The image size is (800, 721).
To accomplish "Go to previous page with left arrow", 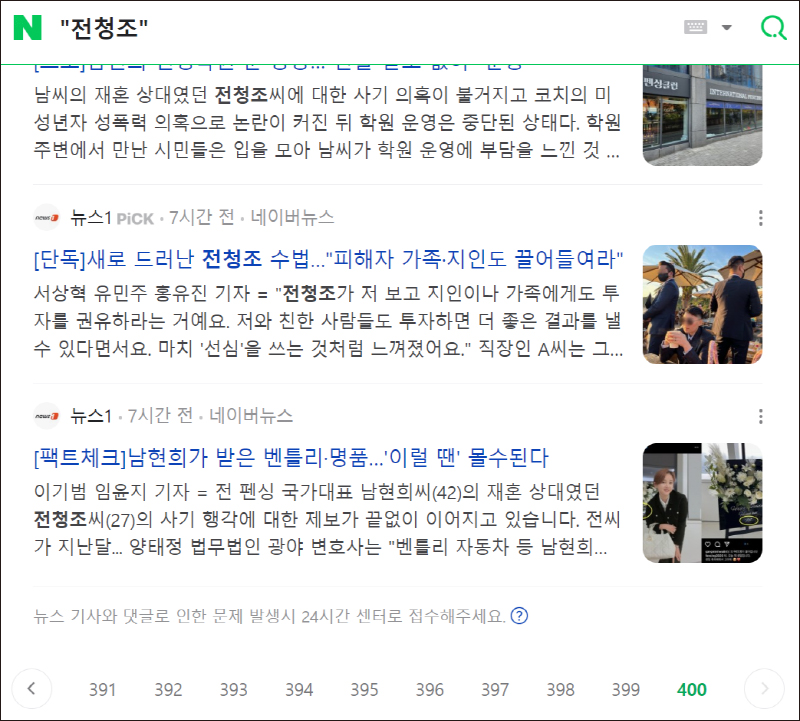I will click(32, 689).
